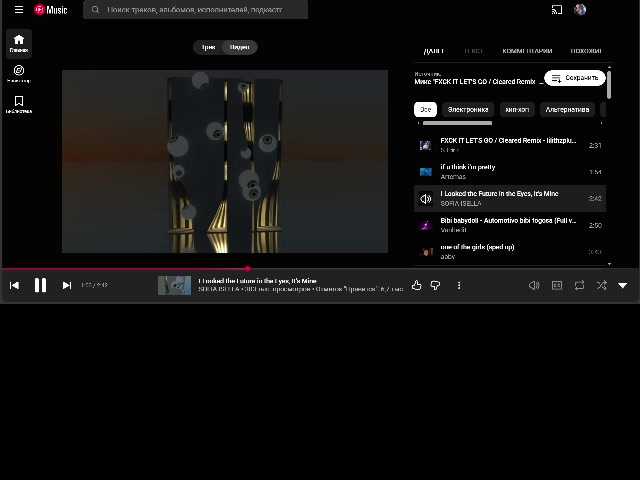640x480 pixels.
Task: Click the queue scrollbar down arrow
Action: tap(609, 264)
